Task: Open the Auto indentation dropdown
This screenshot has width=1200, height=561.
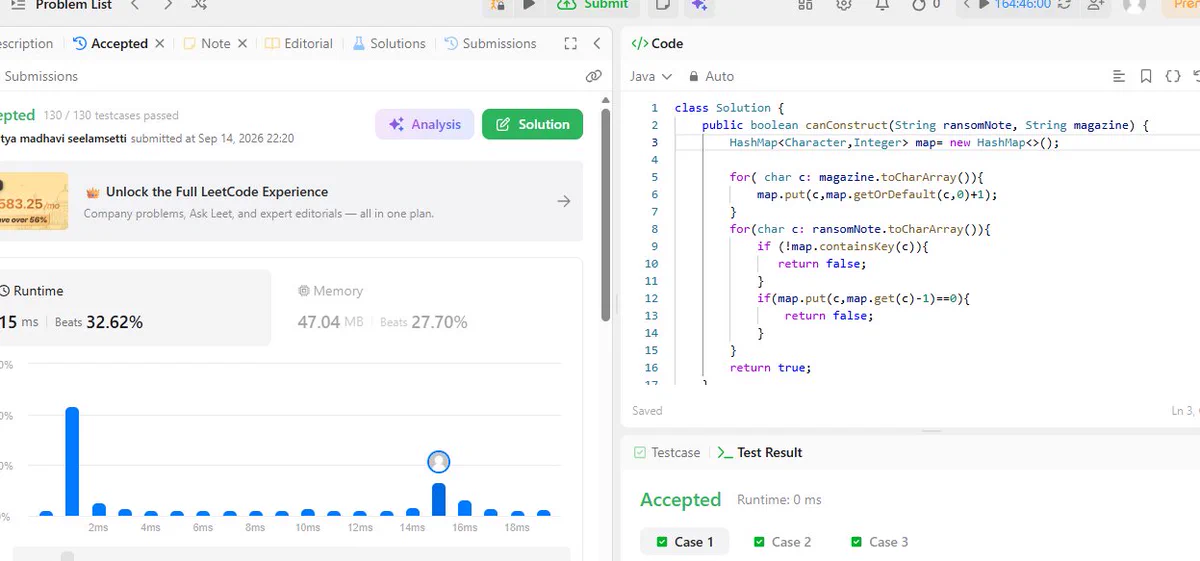Action: coord(711,76)
